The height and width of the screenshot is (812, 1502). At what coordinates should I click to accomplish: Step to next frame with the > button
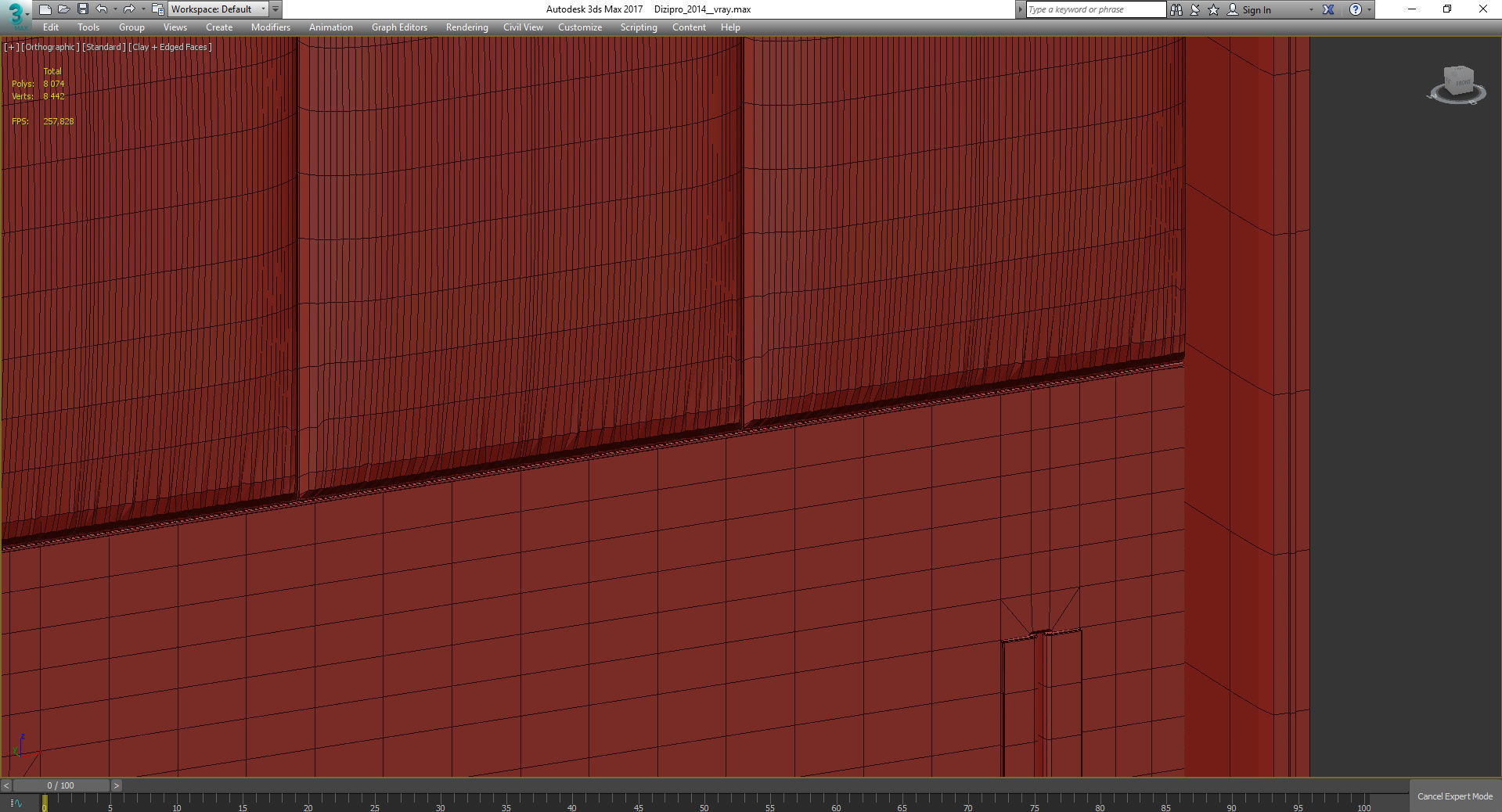click(117, 785)
